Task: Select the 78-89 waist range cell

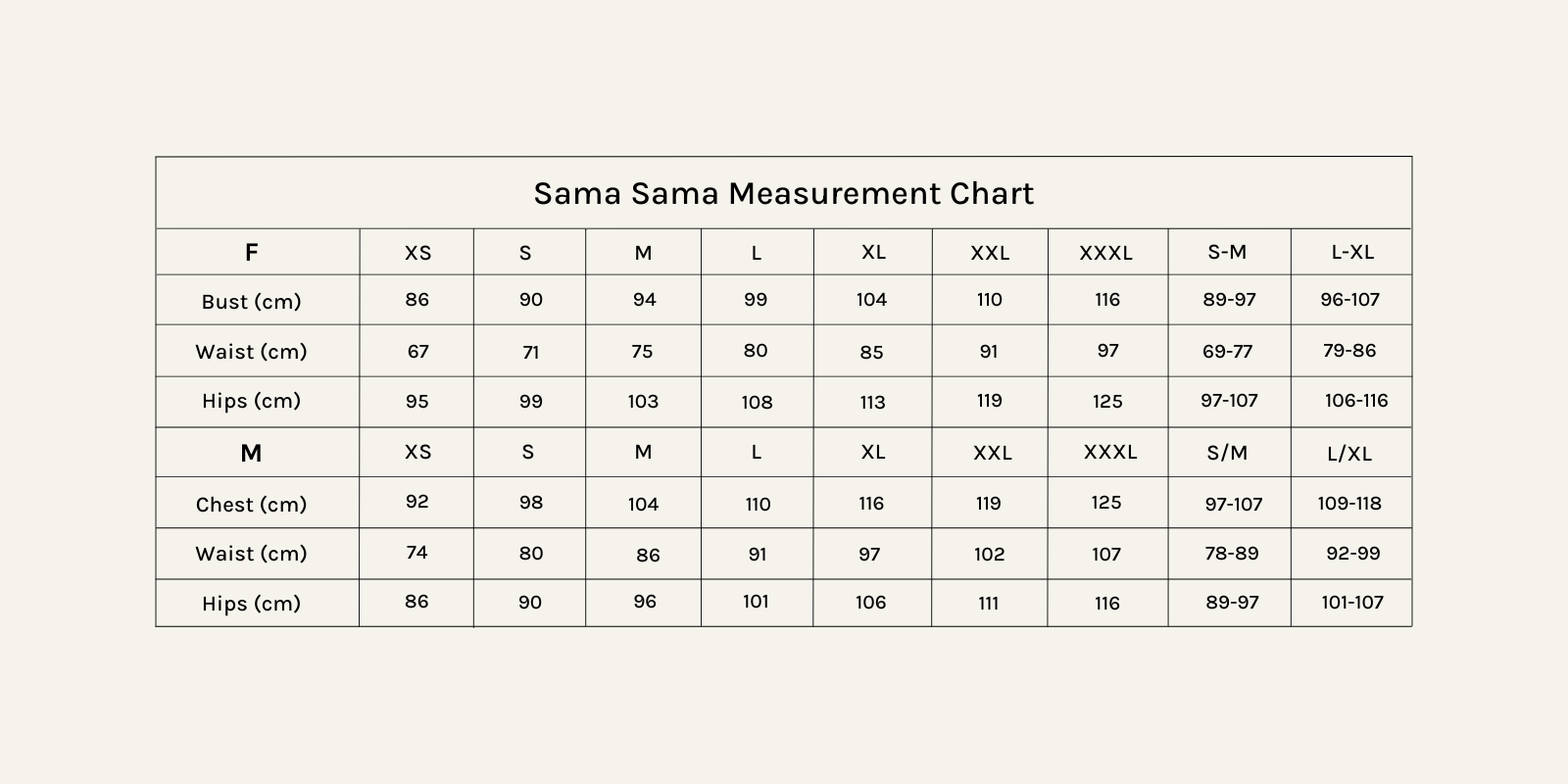Action: pos(1232,554)
